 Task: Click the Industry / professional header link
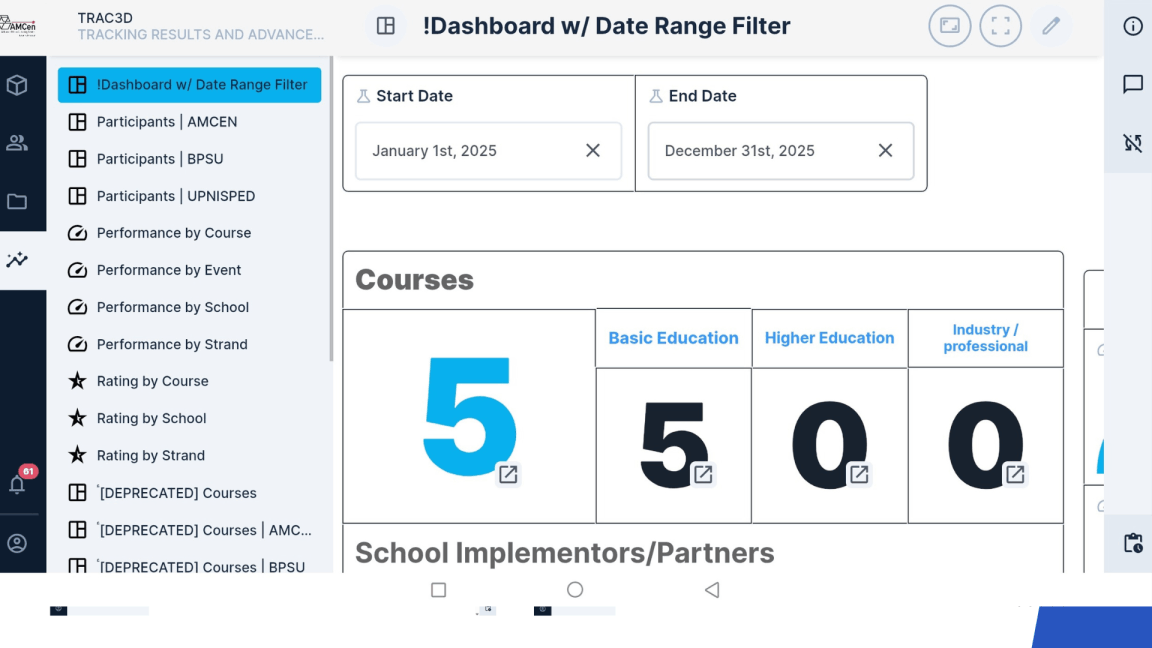pyautogui.click(x=985, y=338)
